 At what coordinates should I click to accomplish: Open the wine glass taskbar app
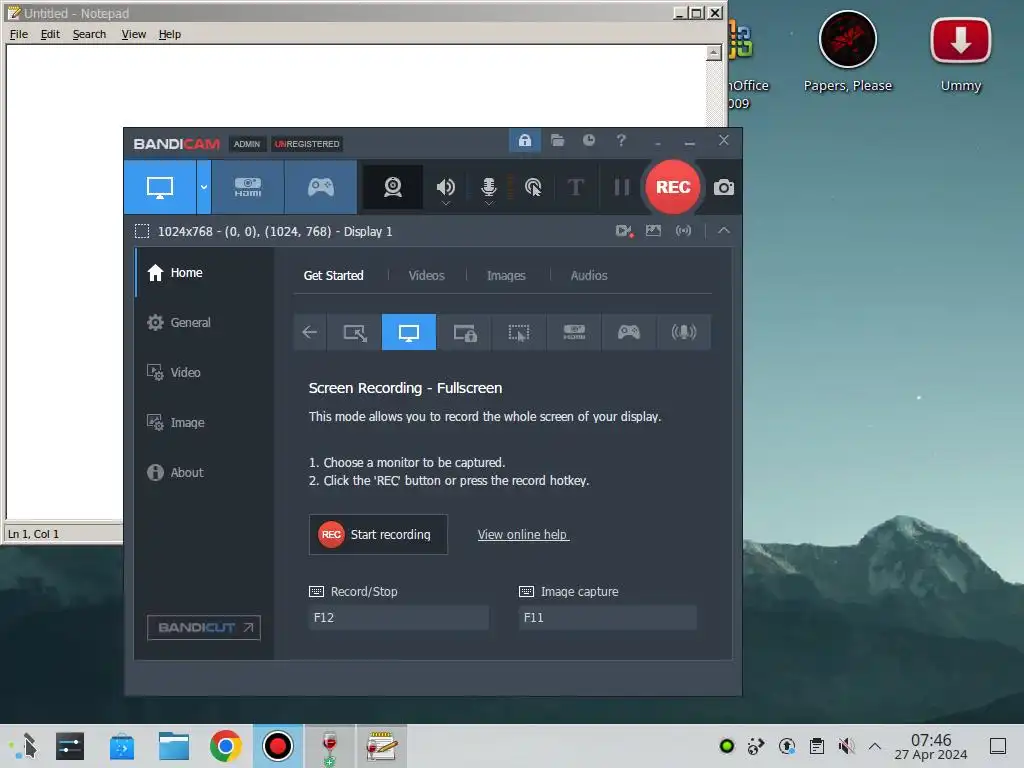(330, 746)
